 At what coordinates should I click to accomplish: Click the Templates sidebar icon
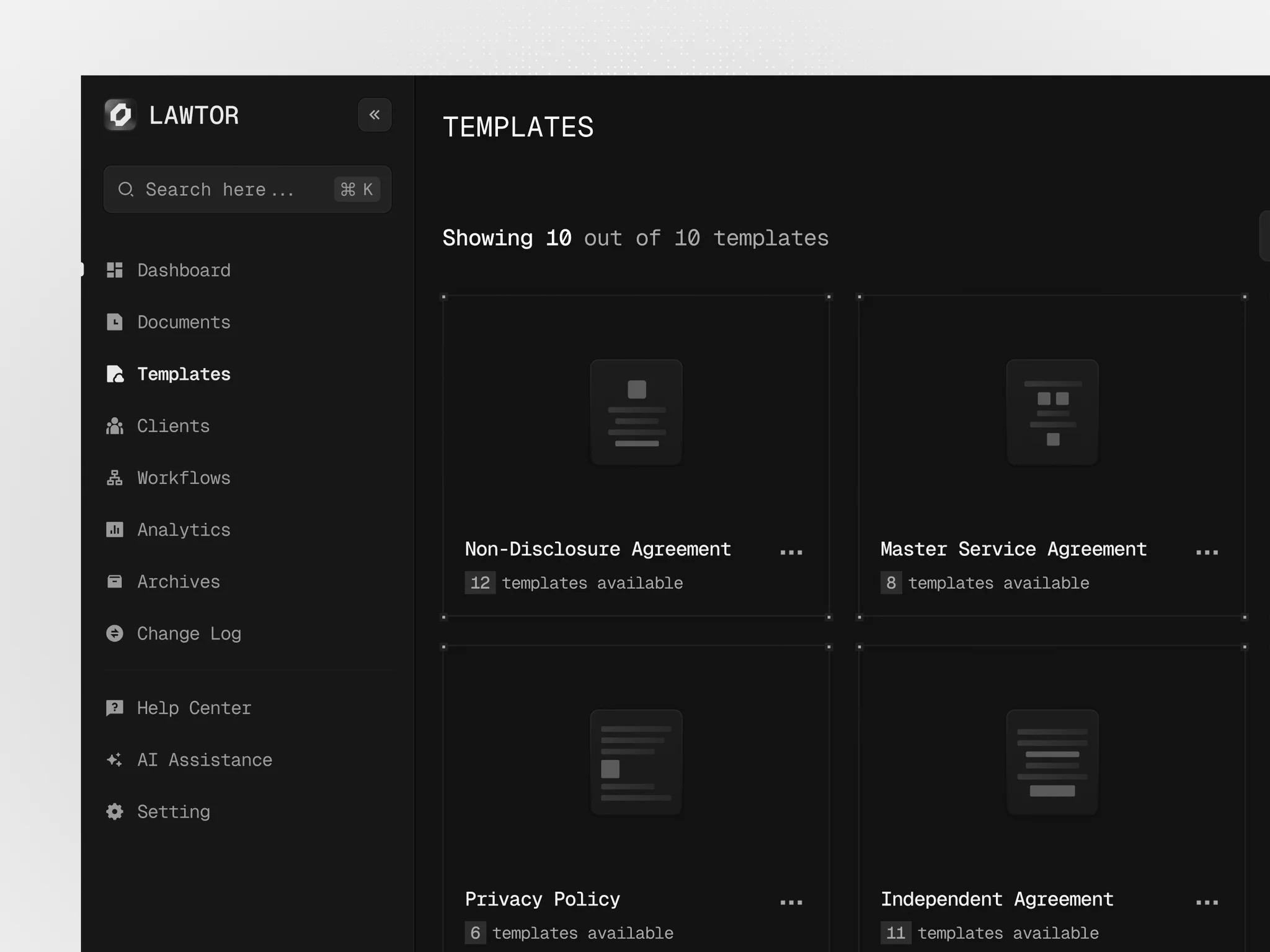coord(115,374)
